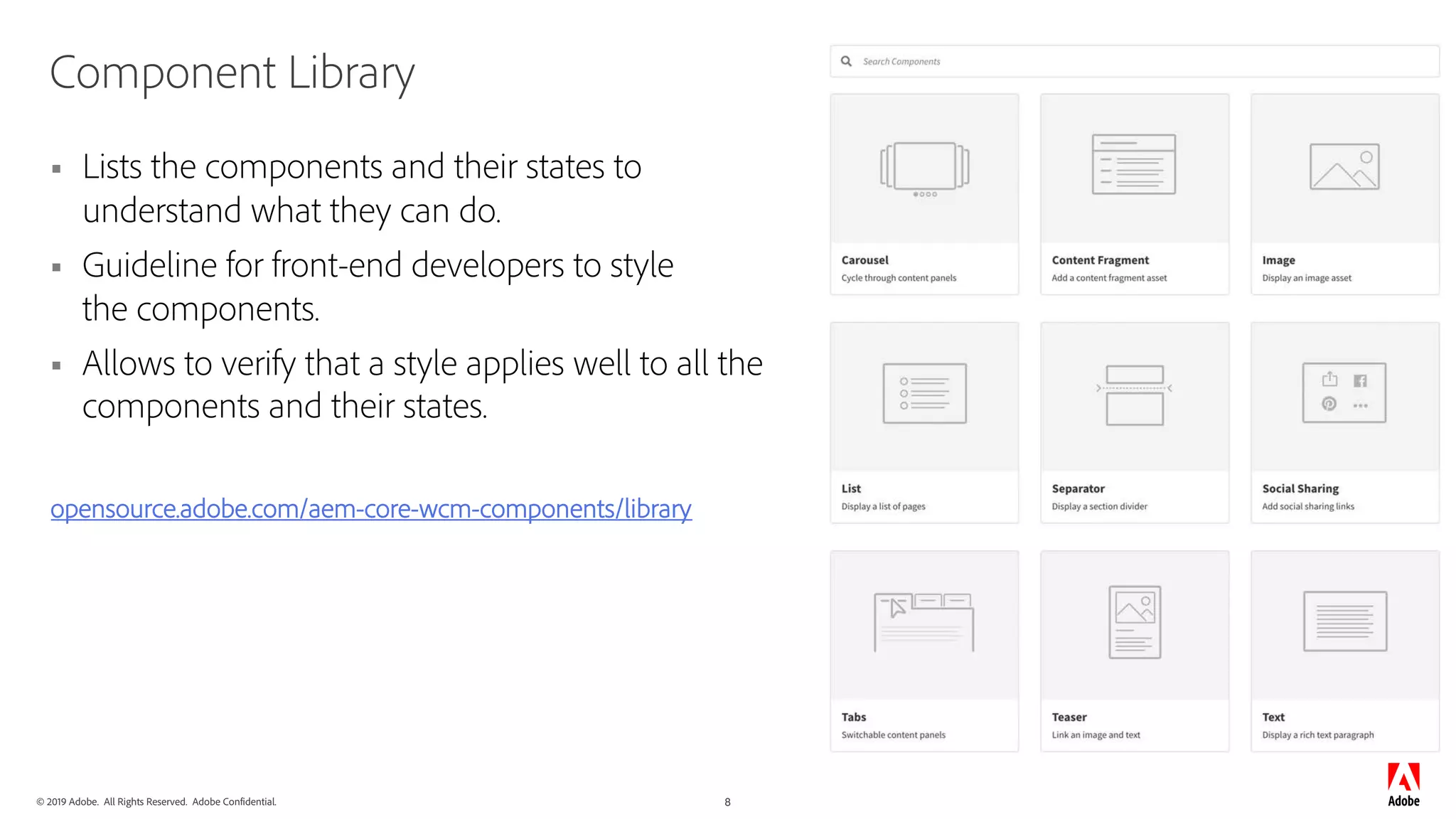Open the opensource.adobe.com library link
This screenshot has height=819, width=1456.
pos(371,509)
